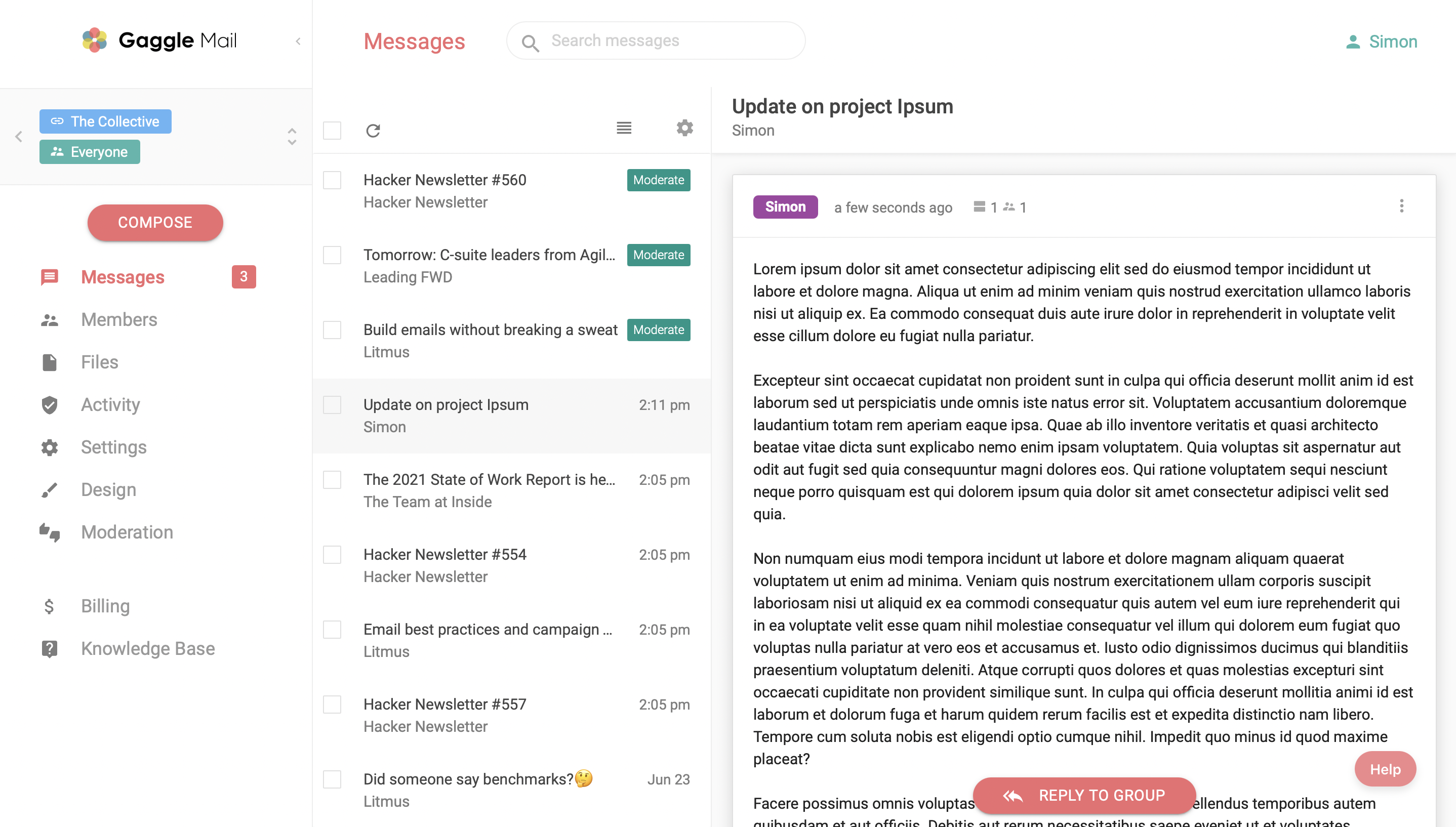
Task: Click the gear icon above the message list
Action: point(684,128)
